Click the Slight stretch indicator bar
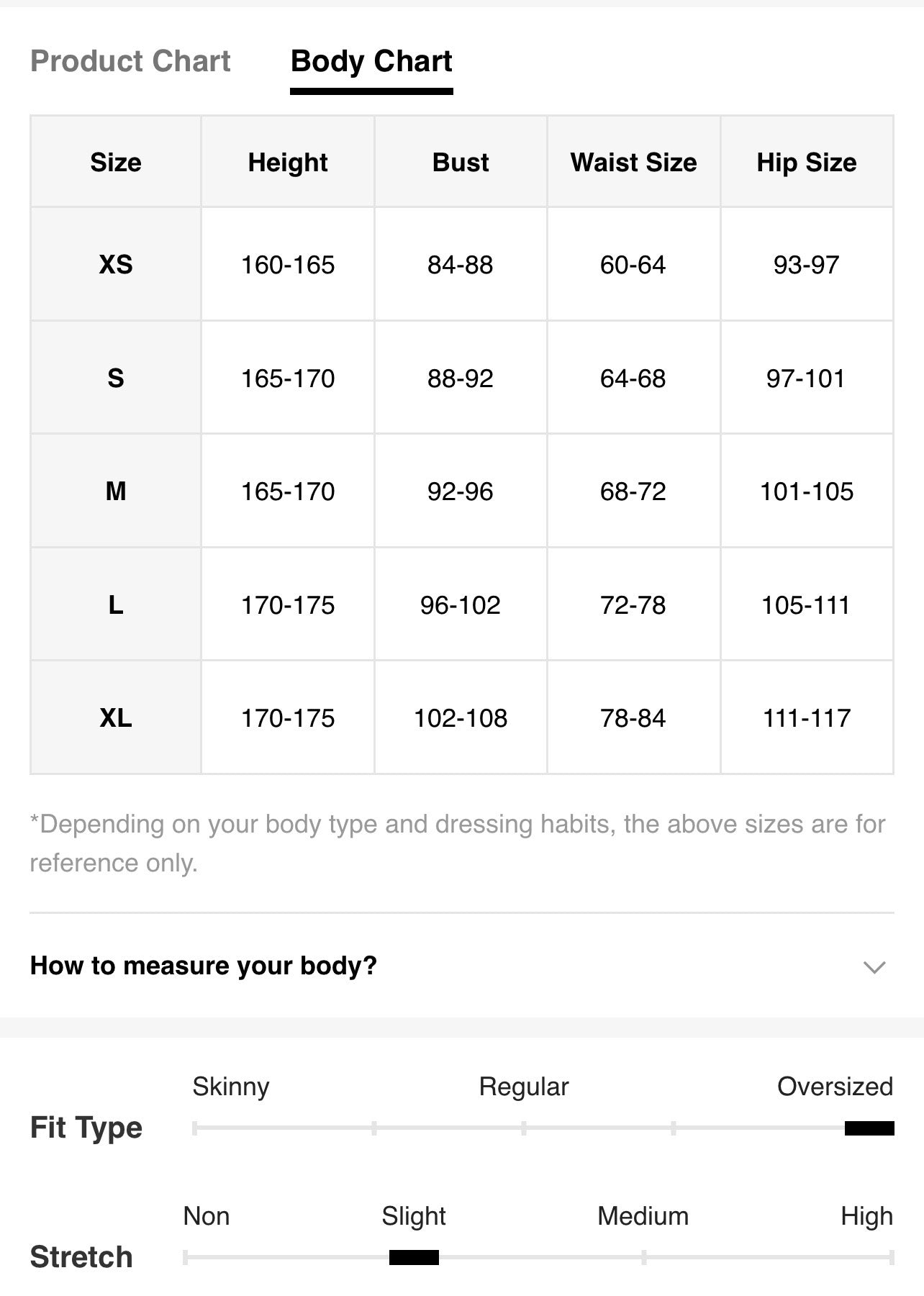This screenshot has height=1296, width=924. click(414, 1257)
